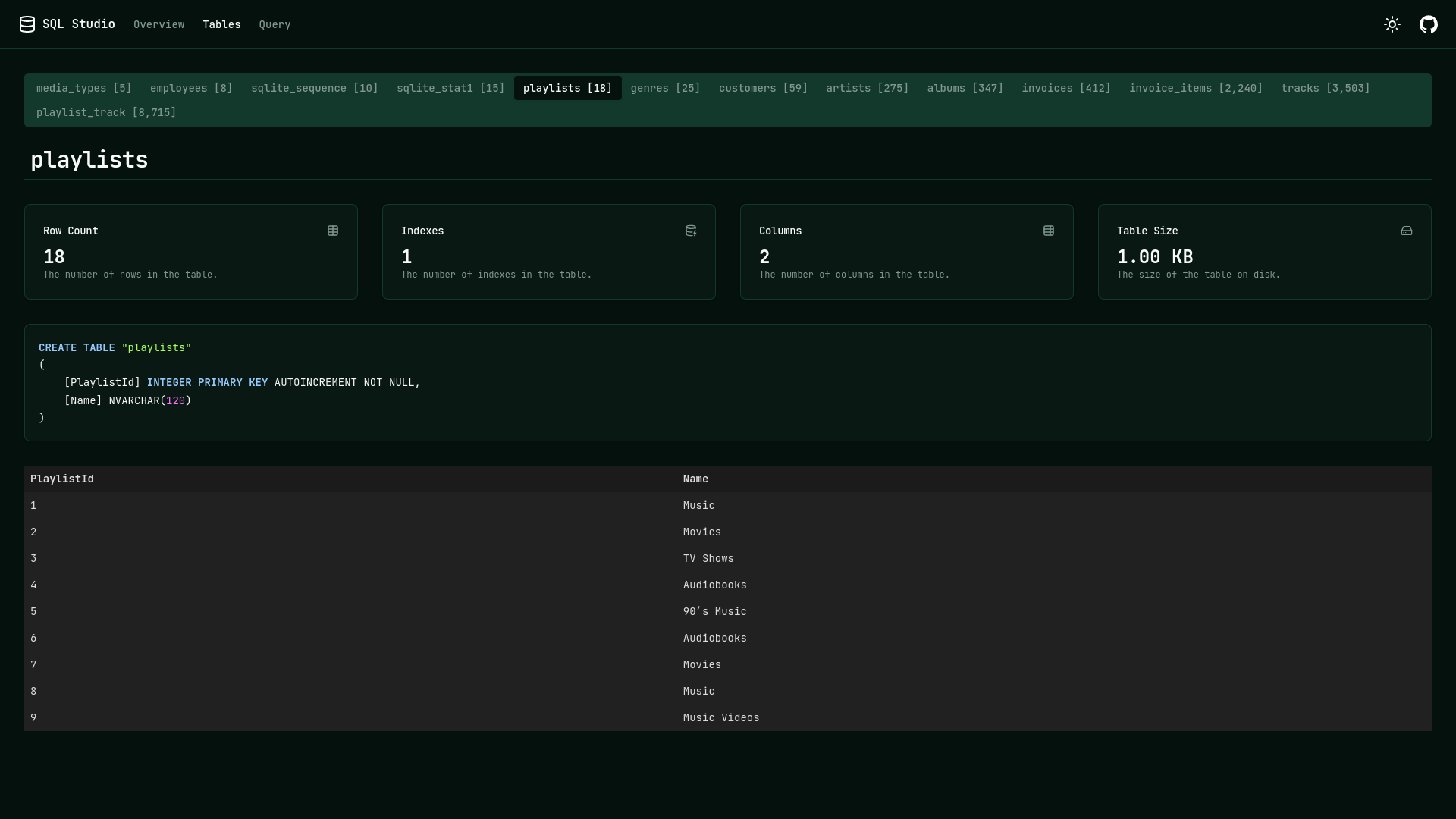Viewport: 1456px width, 819px height.
Task: Select the genres [25] tab
Action: pyautogui.click(x=665, y=88)
